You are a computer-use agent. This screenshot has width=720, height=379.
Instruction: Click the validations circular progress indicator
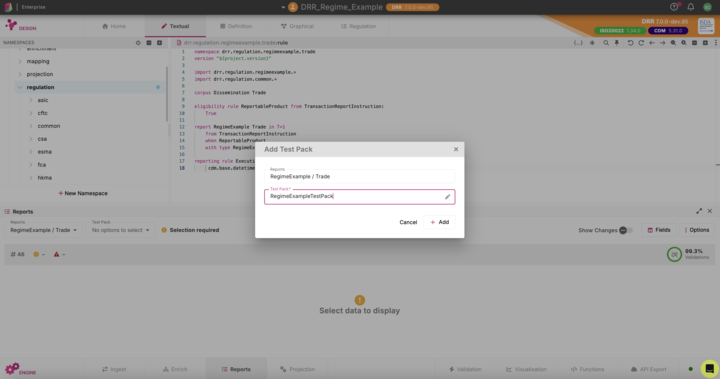click(x=674, y=254)
